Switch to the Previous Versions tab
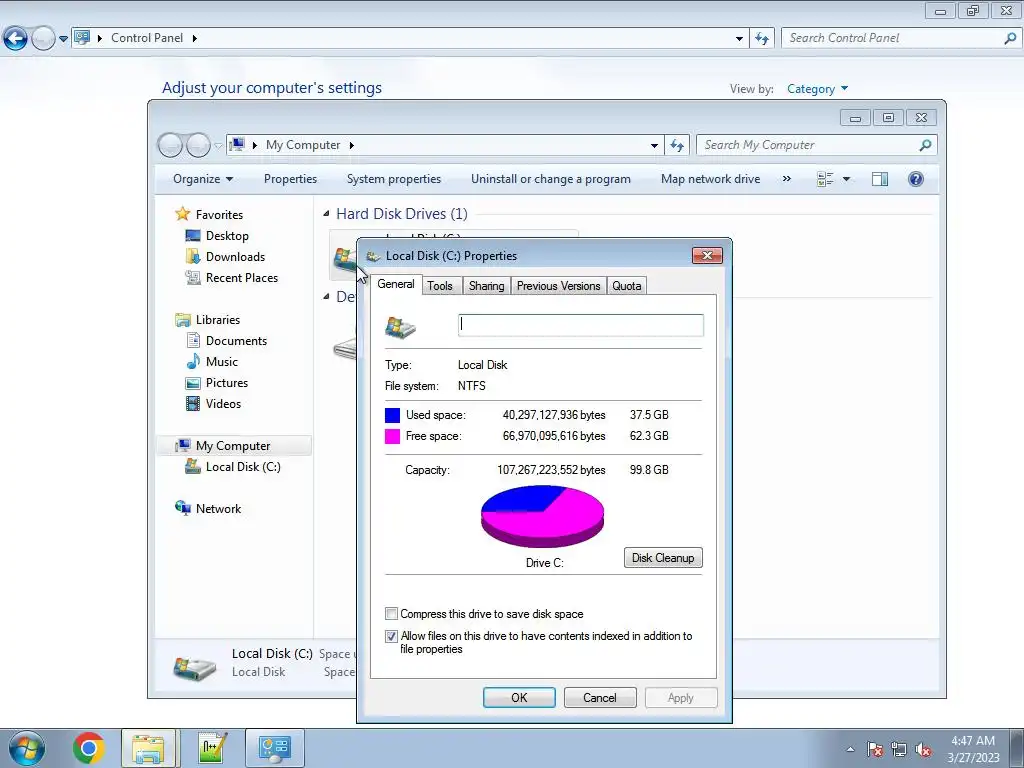 [558, 286]
